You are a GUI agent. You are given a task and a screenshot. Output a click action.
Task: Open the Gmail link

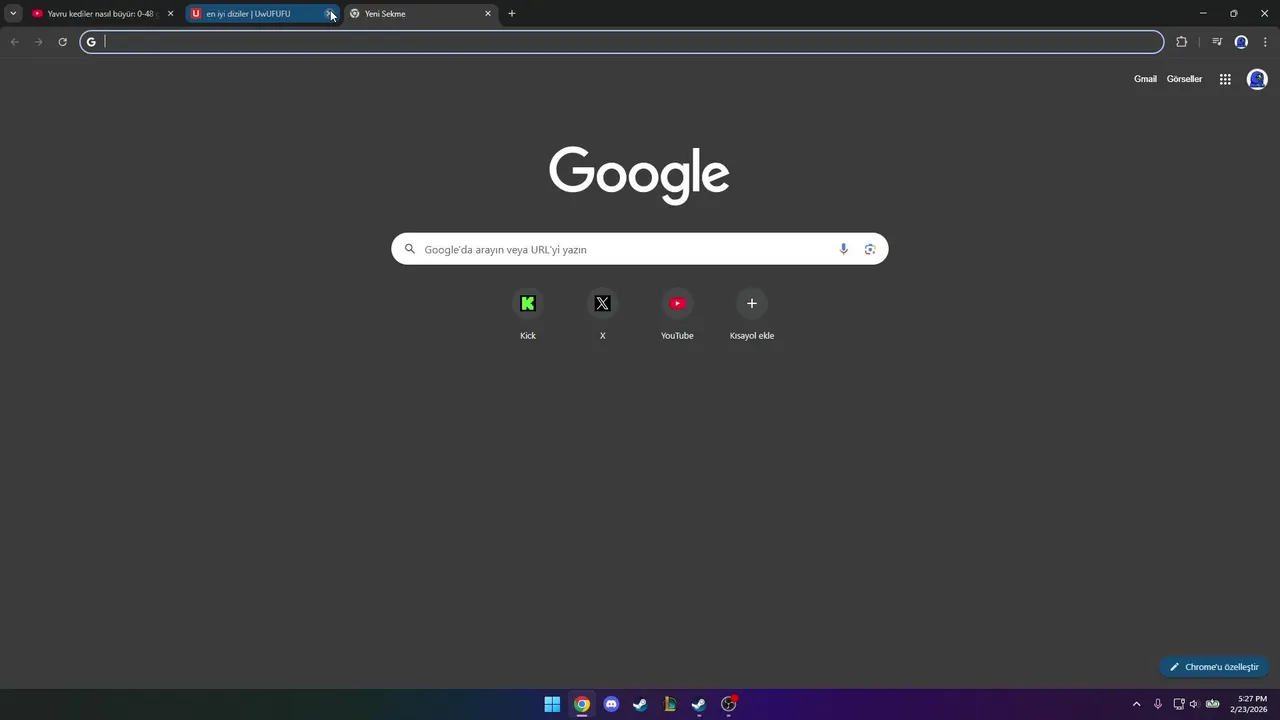pyautogui.click(x=1145, y=79)
